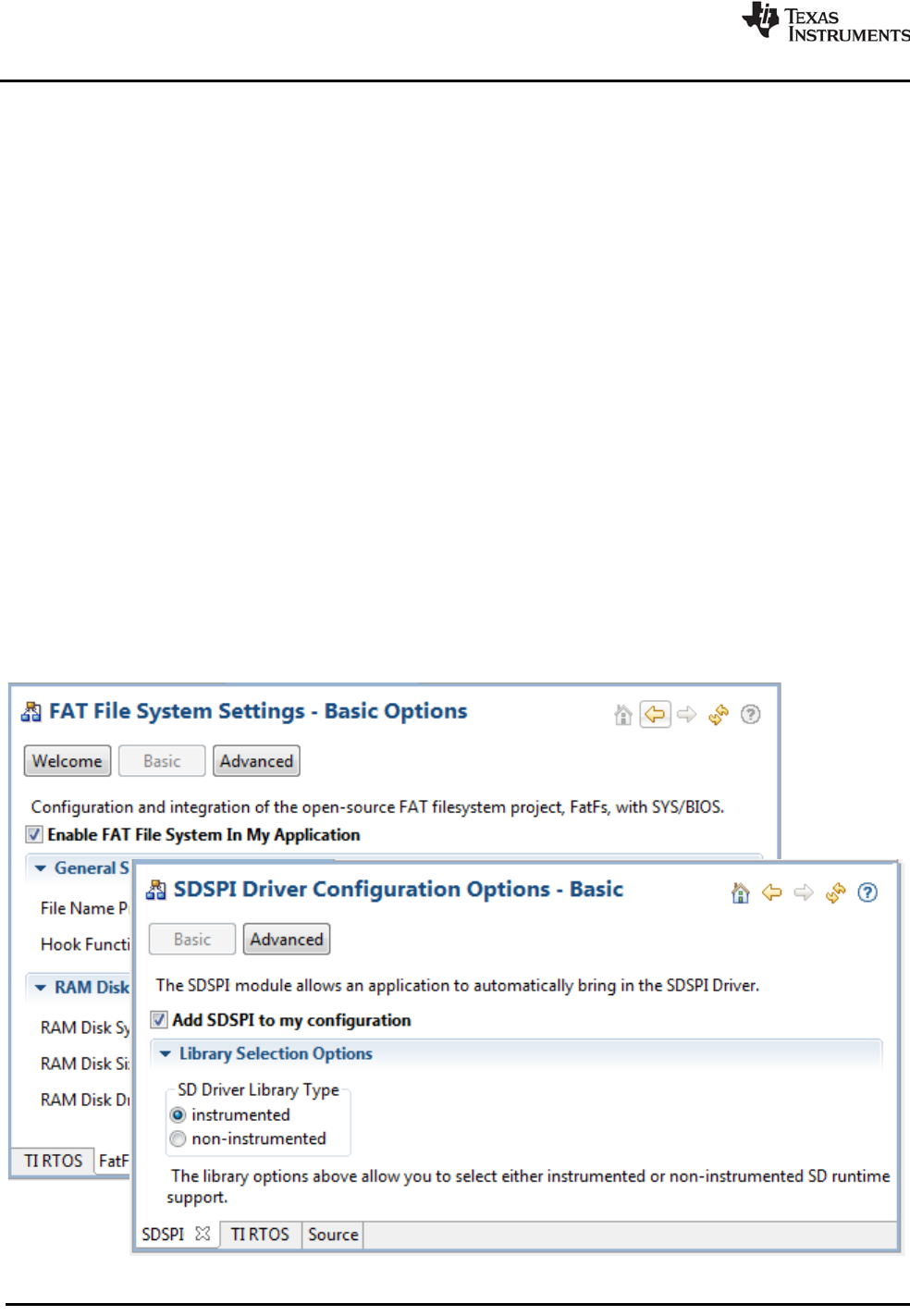Switch to SDSPI tab
Screen dimensions: 910x1316
164,1235
